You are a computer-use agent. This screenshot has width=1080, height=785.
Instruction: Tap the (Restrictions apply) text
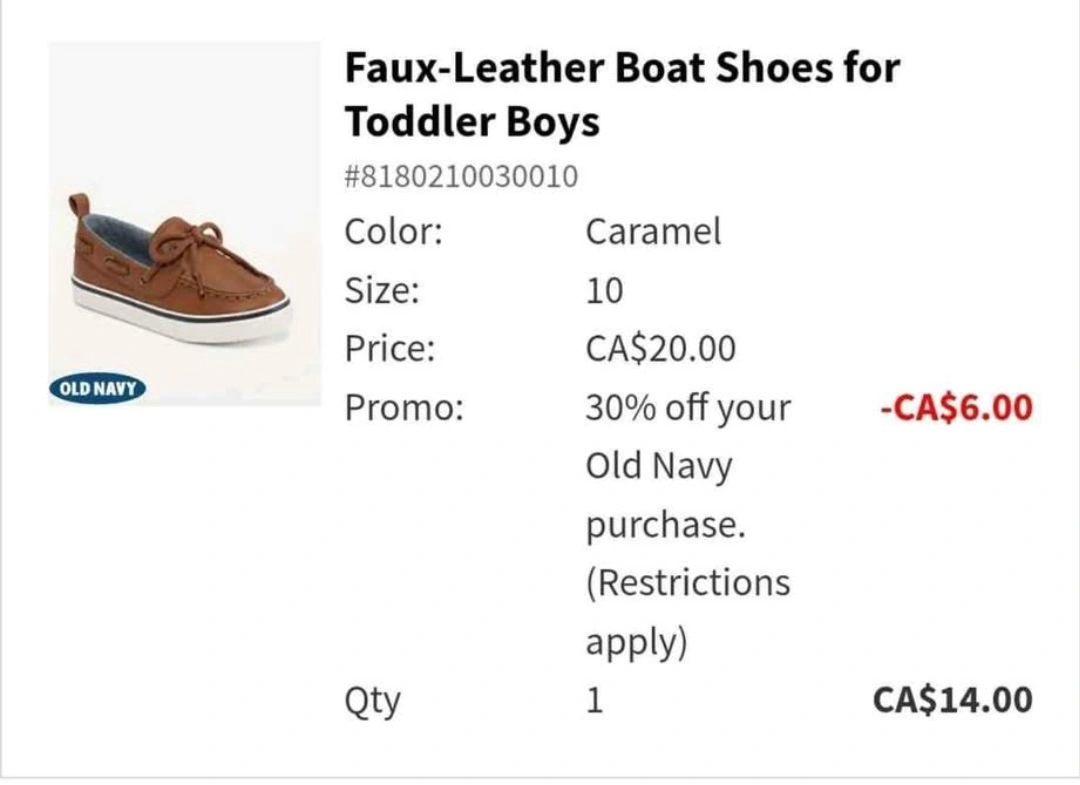(687, 611)
